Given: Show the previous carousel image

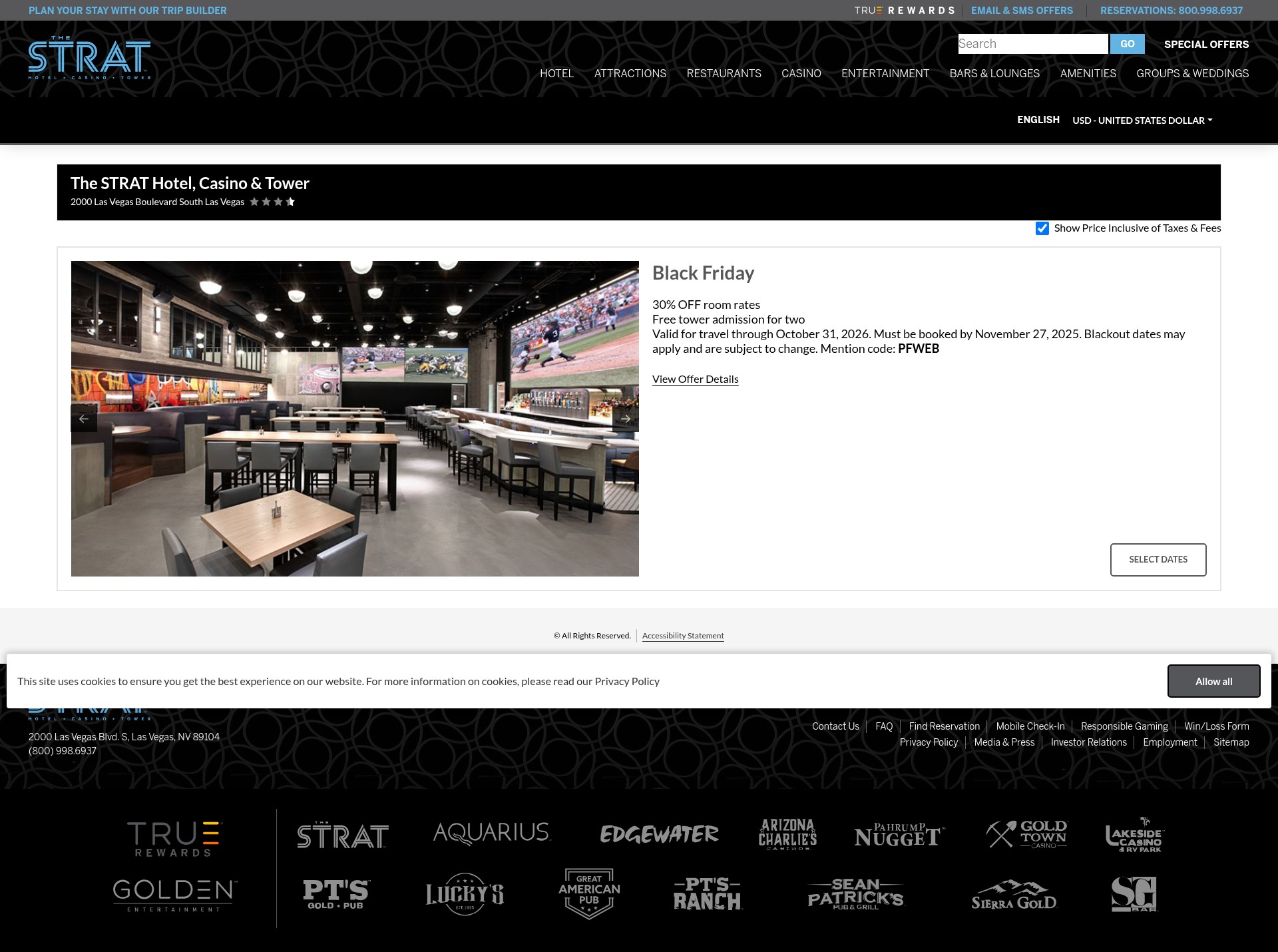Looking at the screenshot, I should (84, 419).
